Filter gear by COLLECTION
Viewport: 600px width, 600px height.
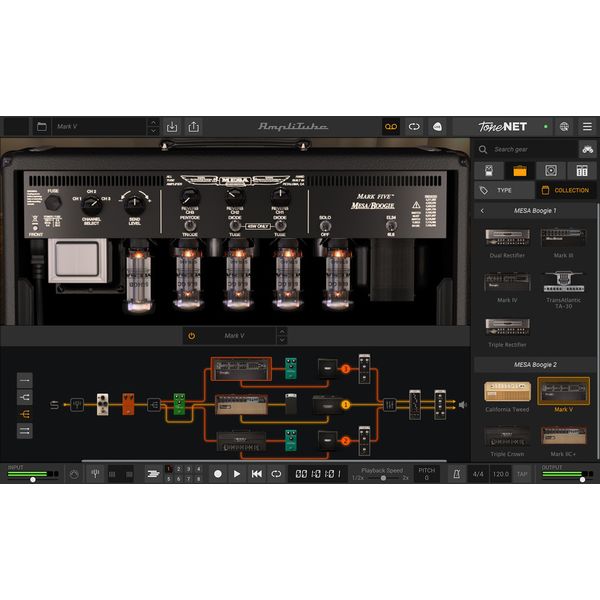(x=566, y=190)
